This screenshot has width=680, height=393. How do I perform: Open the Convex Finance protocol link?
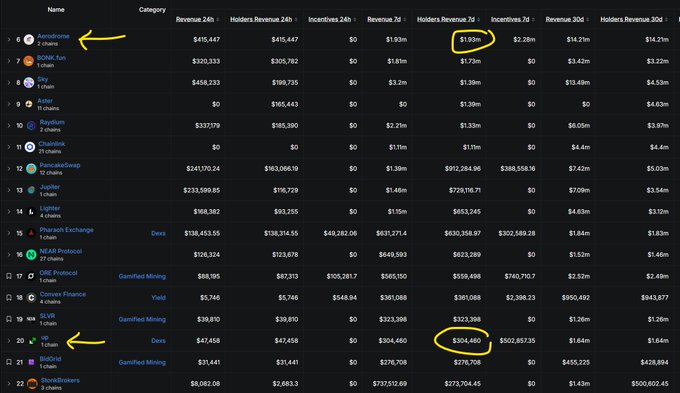click(62, 294)
